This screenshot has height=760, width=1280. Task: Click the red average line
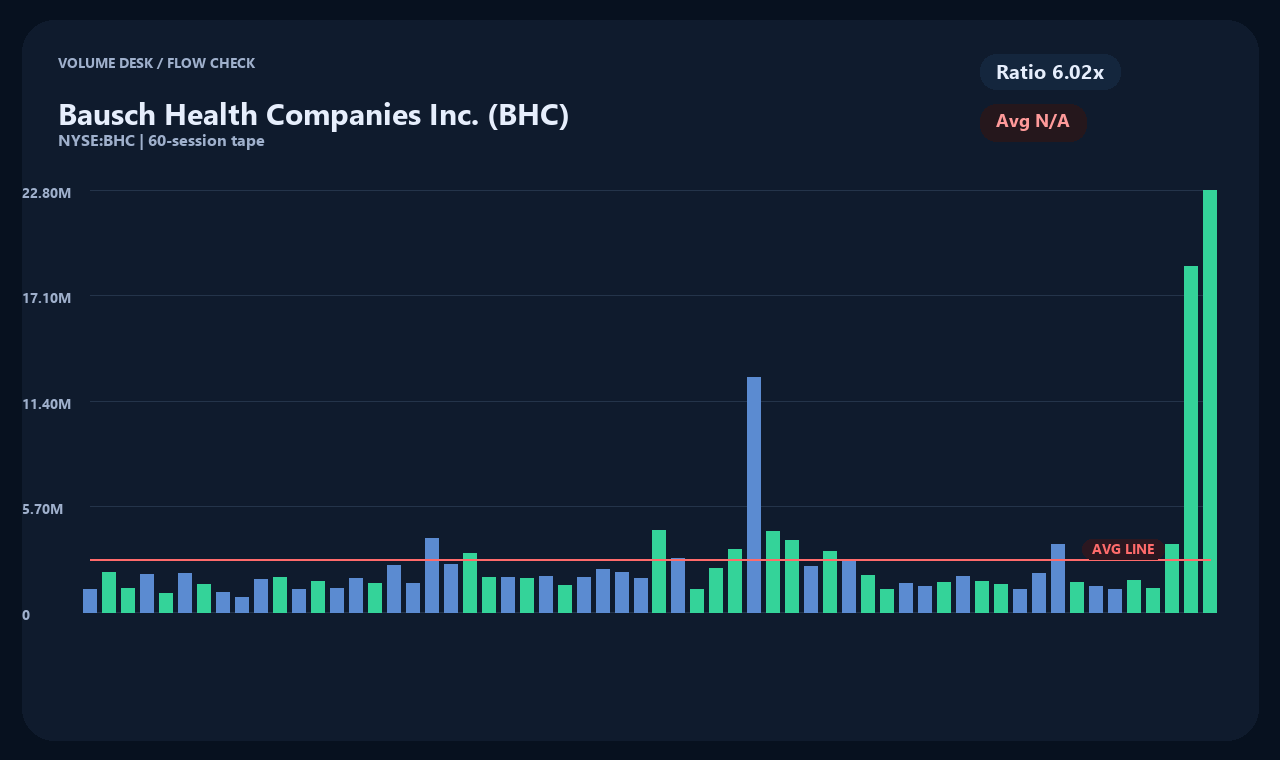click(650, 560)
